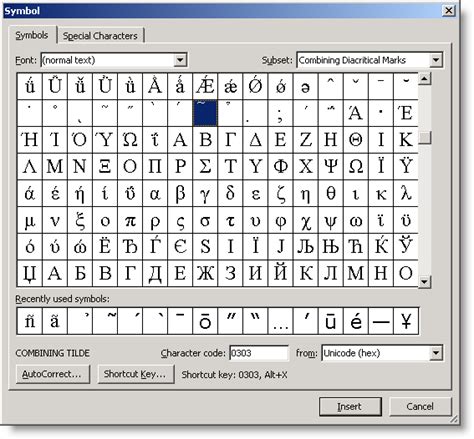Select the Greek small xi ξ
Viewport: 474px width, 439px height.
(80, 220)
